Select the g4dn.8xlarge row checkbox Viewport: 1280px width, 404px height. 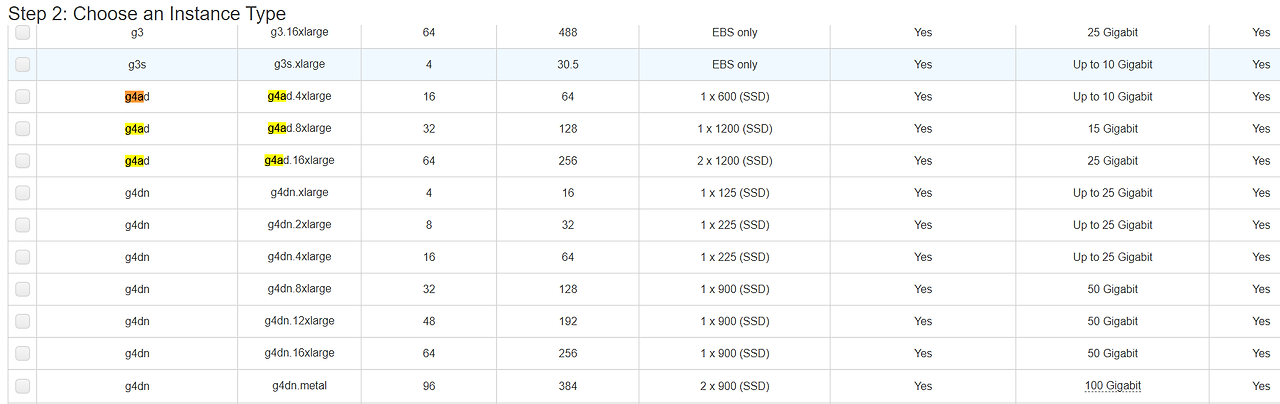22,289
